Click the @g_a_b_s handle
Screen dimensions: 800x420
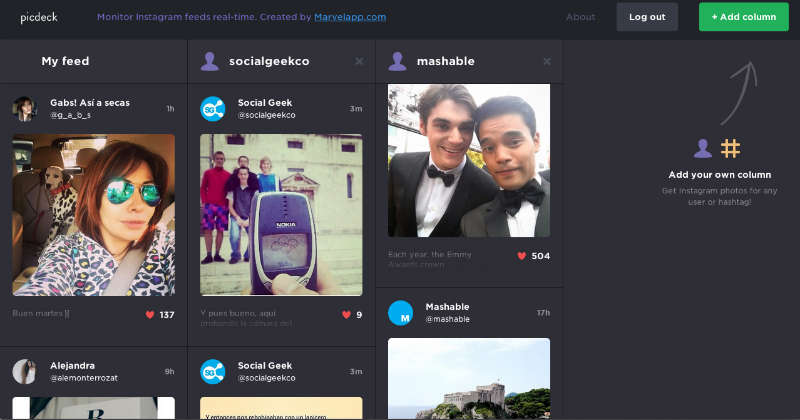70,115
